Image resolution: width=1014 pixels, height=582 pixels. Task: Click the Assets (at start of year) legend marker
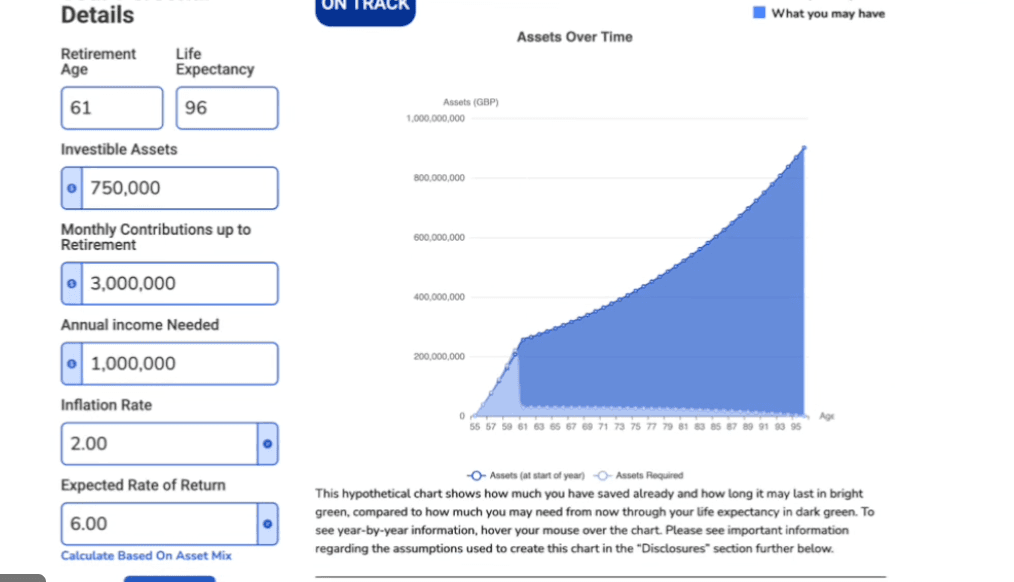tap(476, 476)
